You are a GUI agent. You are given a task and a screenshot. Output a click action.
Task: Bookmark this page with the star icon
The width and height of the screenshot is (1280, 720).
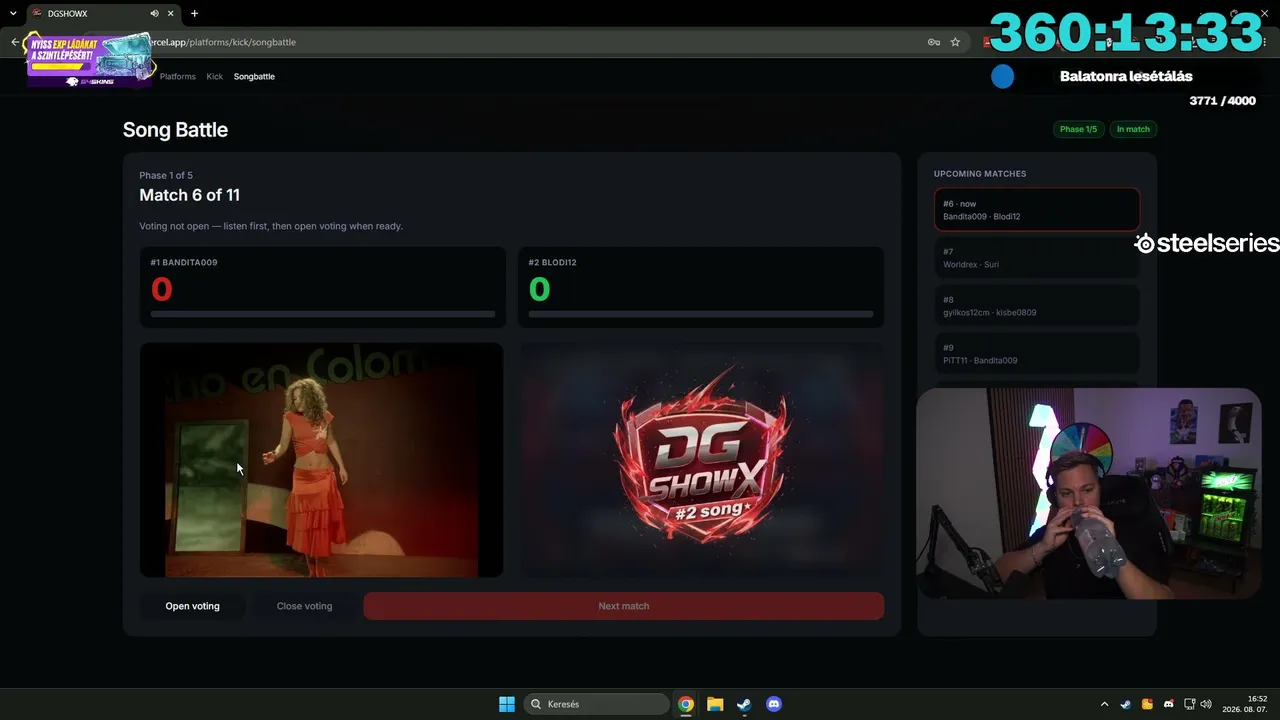(955, 42)
